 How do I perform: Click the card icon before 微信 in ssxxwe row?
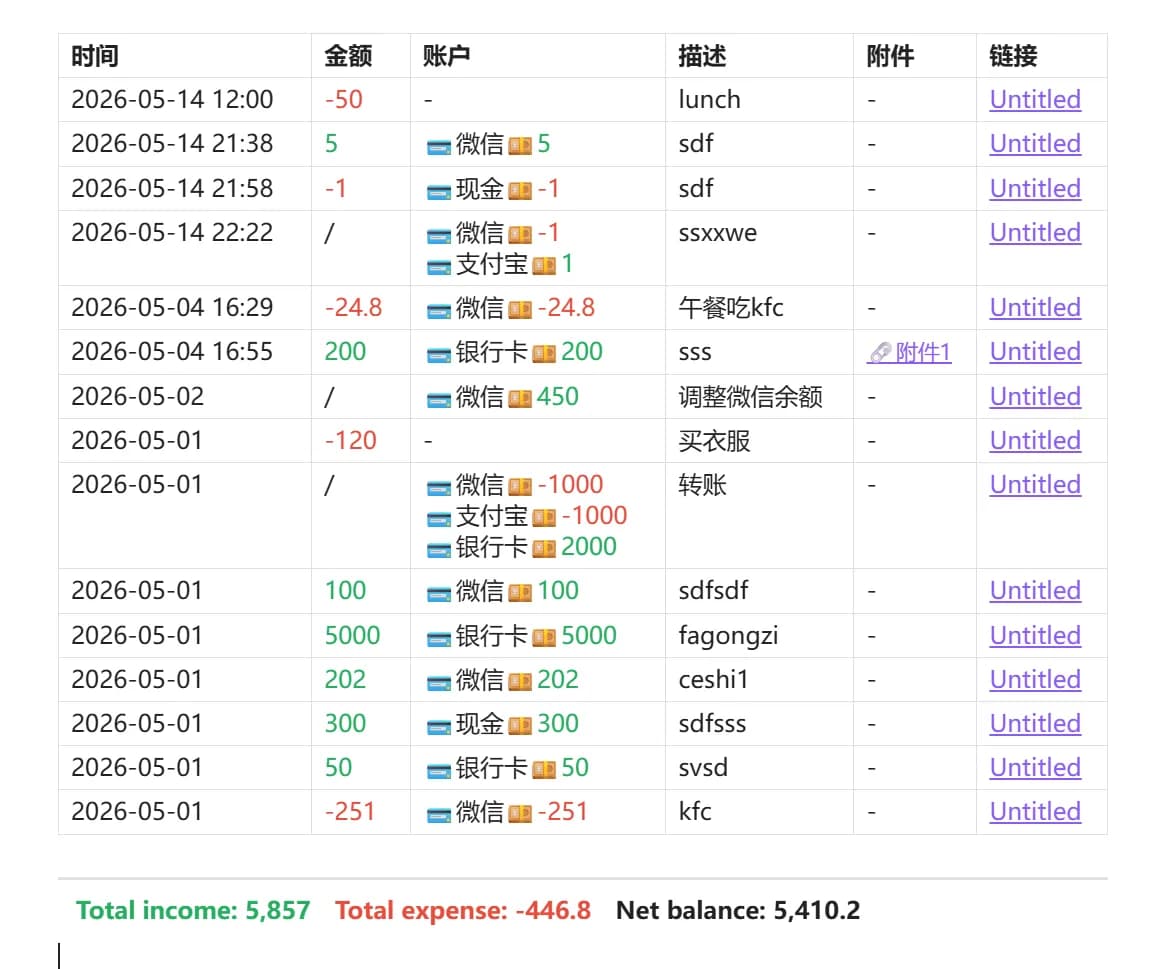[x=439, y=235]
